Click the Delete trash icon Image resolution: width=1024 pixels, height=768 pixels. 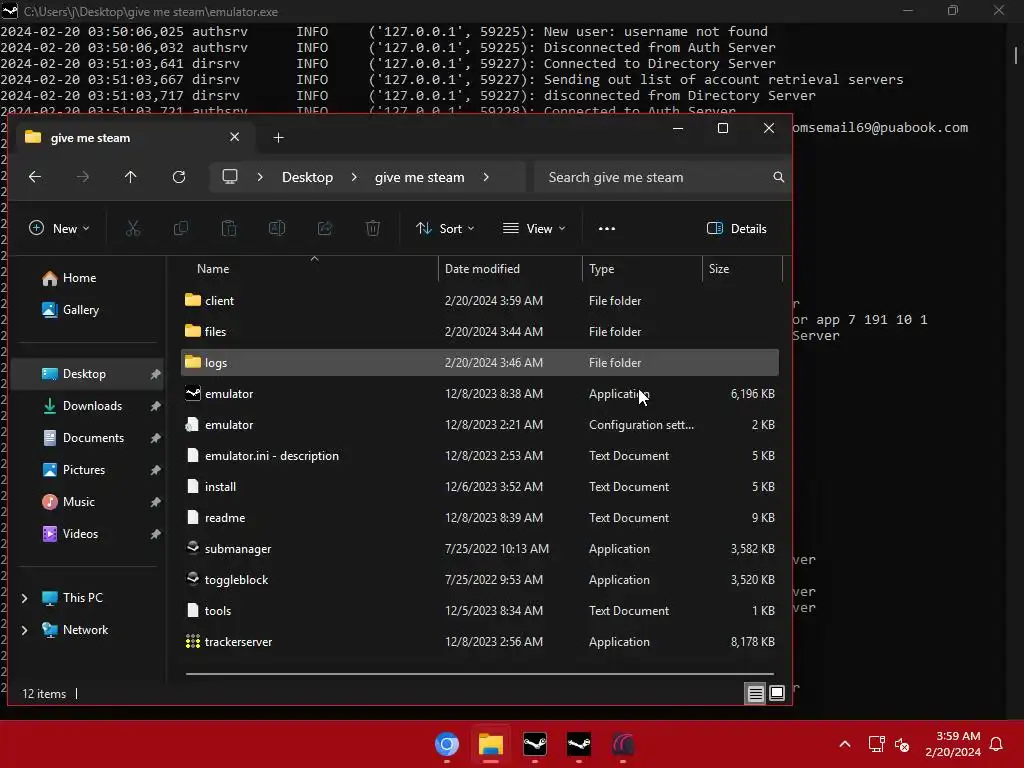(373, 229)
